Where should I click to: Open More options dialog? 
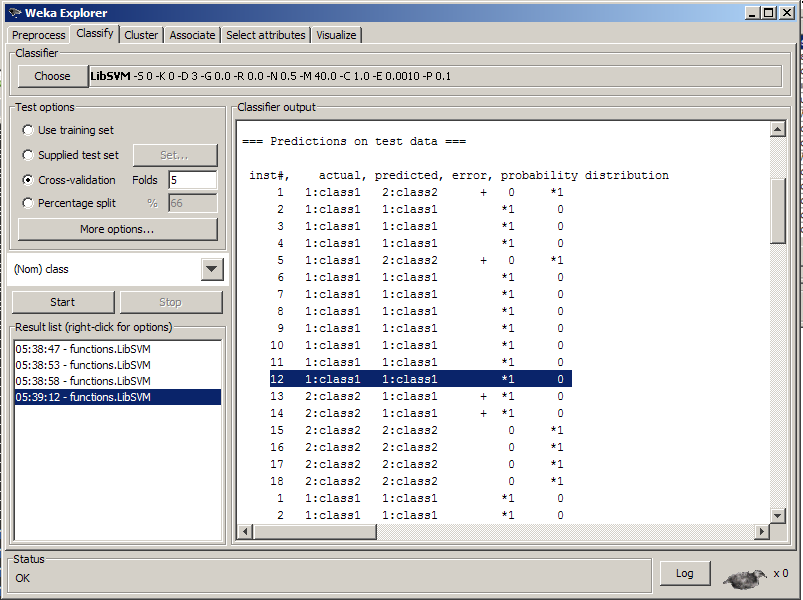point(117,229)
